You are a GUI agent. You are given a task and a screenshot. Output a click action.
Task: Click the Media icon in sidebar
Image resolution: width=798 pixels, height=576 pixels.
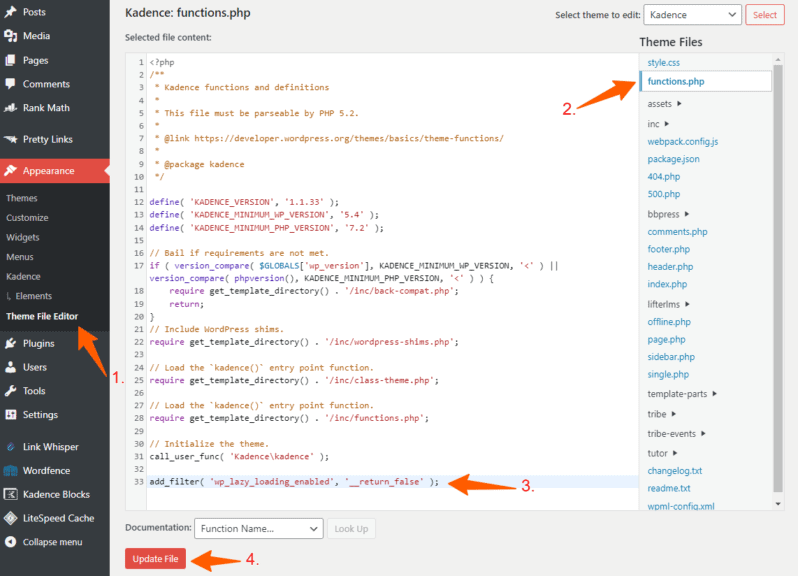coord(11,36)
